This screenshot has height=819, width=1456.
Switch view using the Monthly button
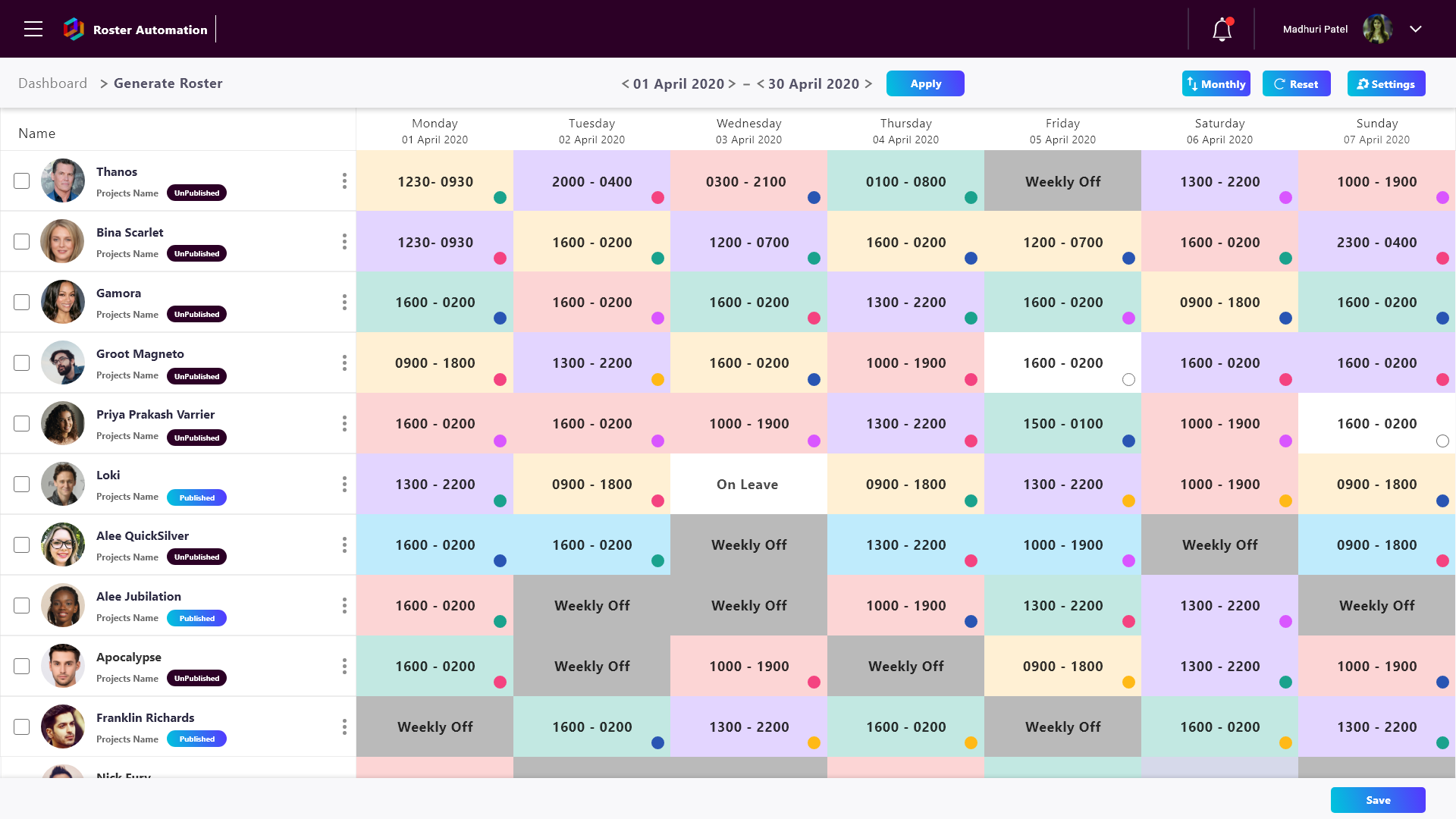[1216, 84]
